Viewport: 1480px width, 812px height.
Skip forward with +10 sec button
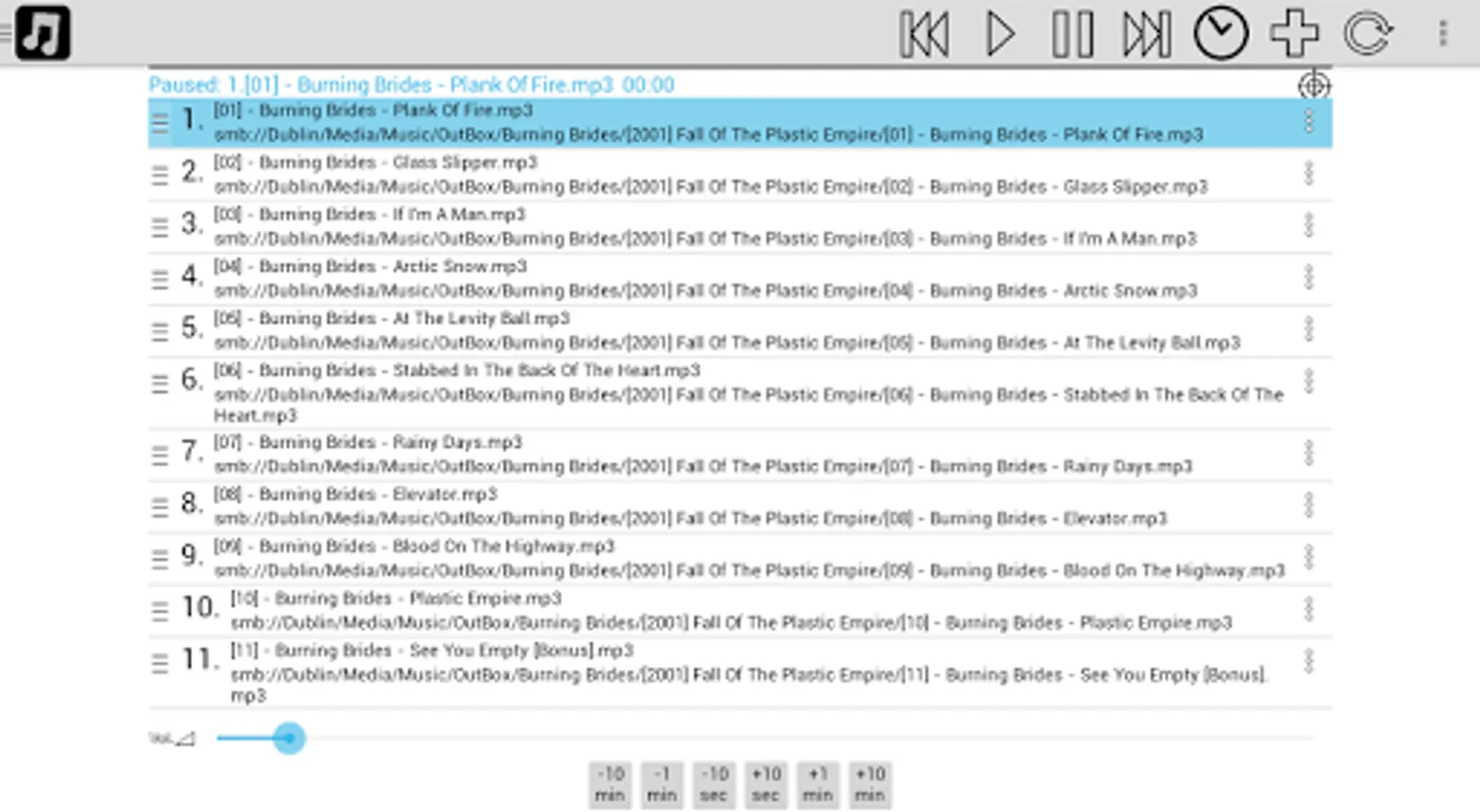(x=765, y=785)
